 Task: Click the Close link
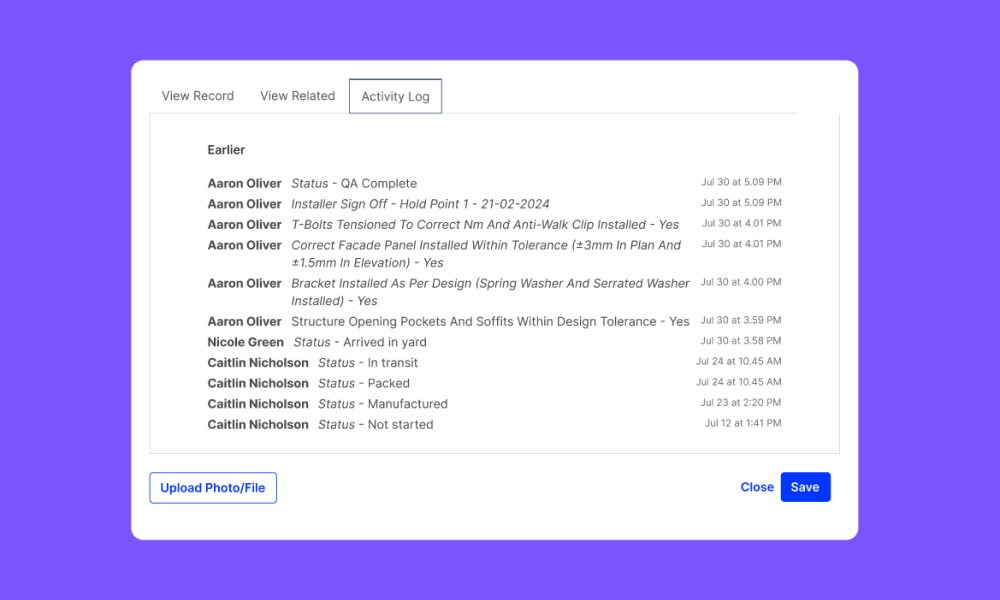757,487
